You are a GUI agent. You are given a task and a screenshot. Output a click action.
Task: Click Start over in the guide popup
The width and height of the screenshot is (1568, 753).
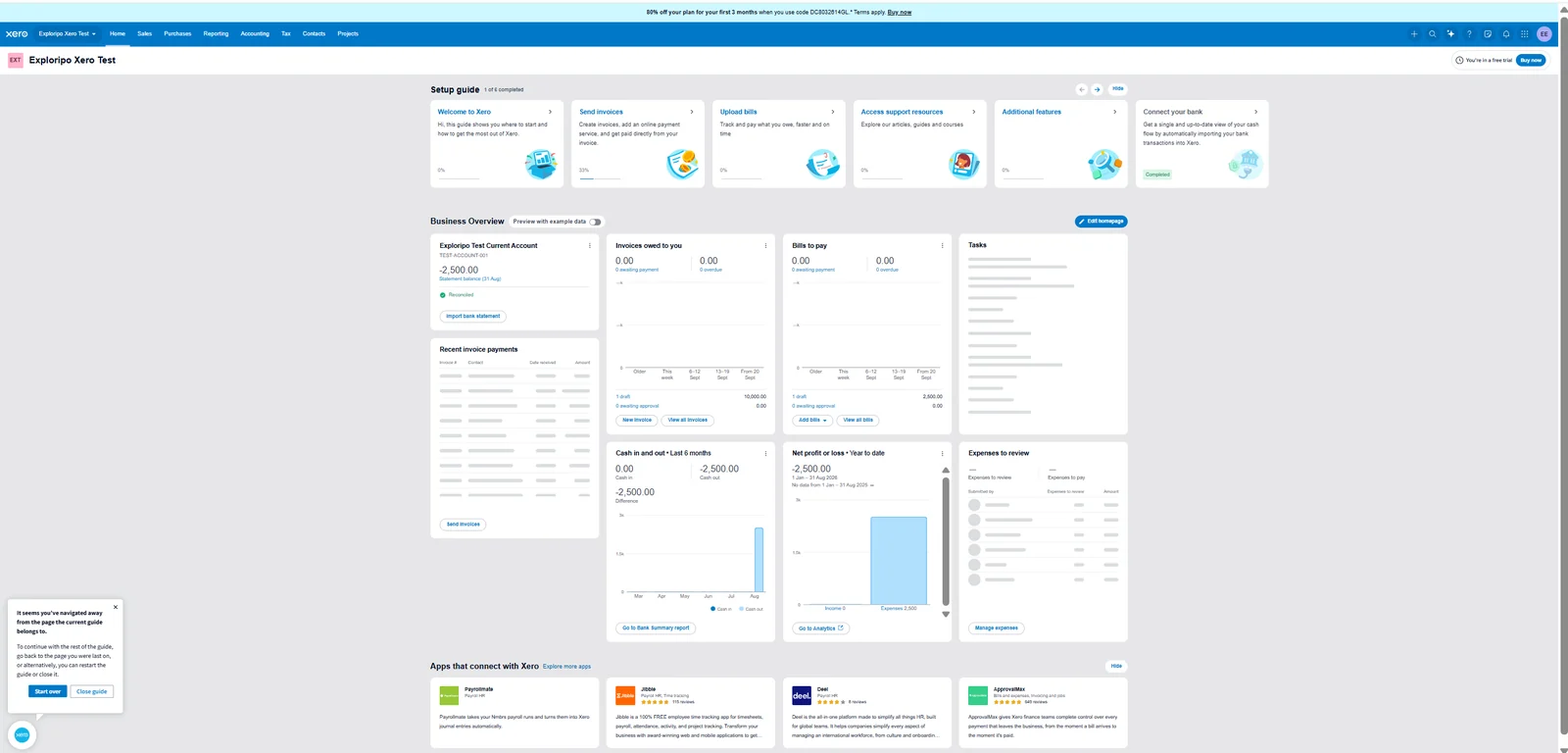pyautogui.click(x=48, y=691)
